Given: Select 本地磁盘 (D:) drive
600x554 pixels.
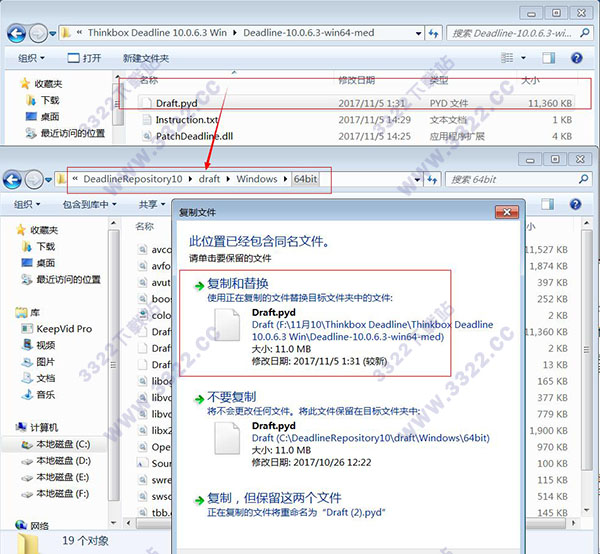Looking at the screenshot, I should (63, 461).
